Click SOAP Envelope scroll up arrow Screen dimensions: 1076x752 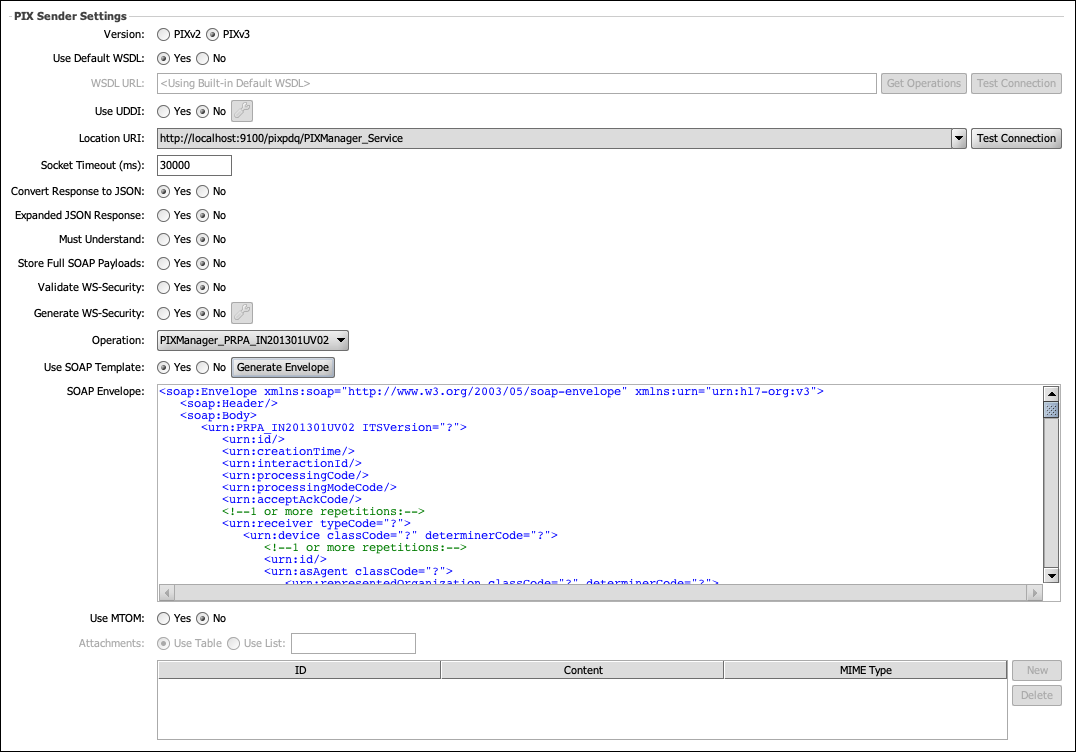[x=1051, y=393]
